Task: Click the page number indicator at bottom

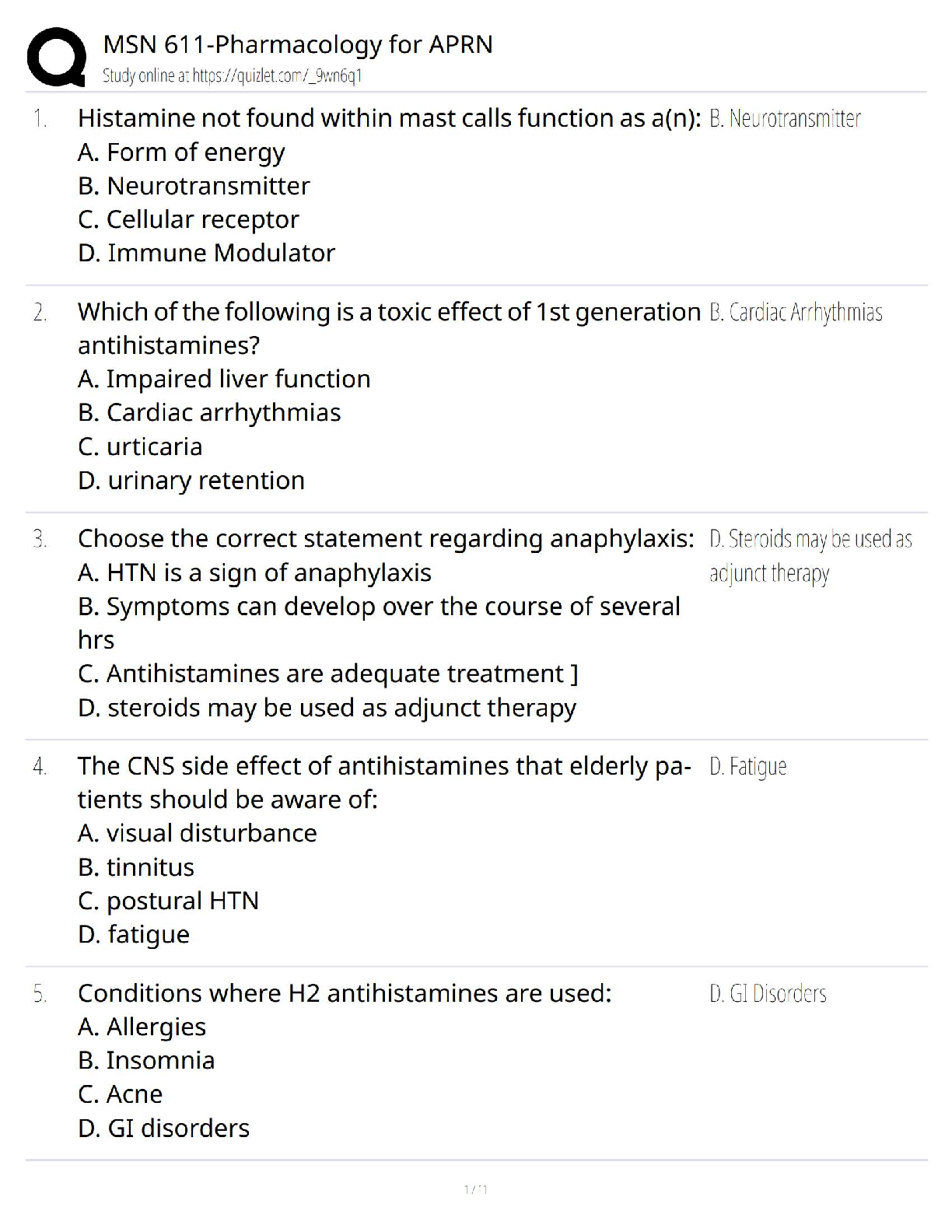Action: pyautogui.click(x=475, y=1189)
